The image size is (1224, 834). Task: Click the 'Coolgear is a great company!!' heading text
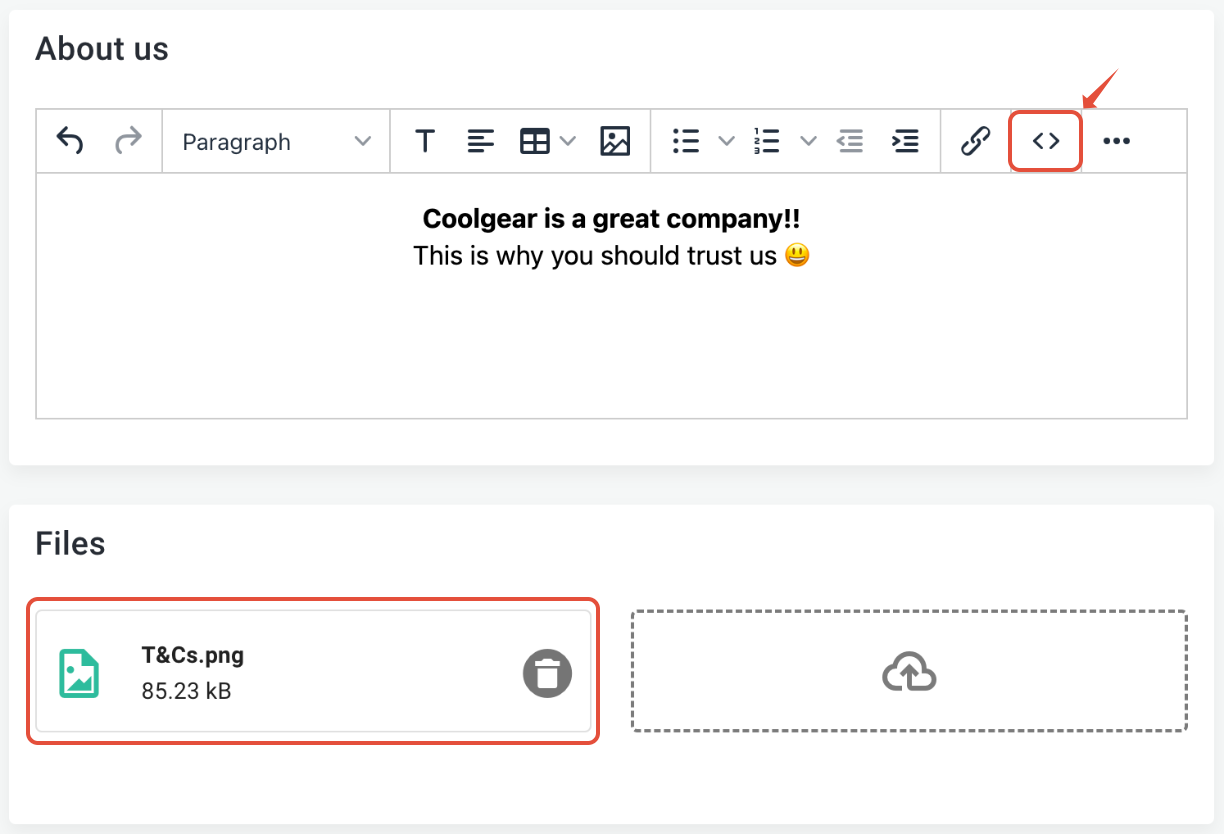pos(611,218)
